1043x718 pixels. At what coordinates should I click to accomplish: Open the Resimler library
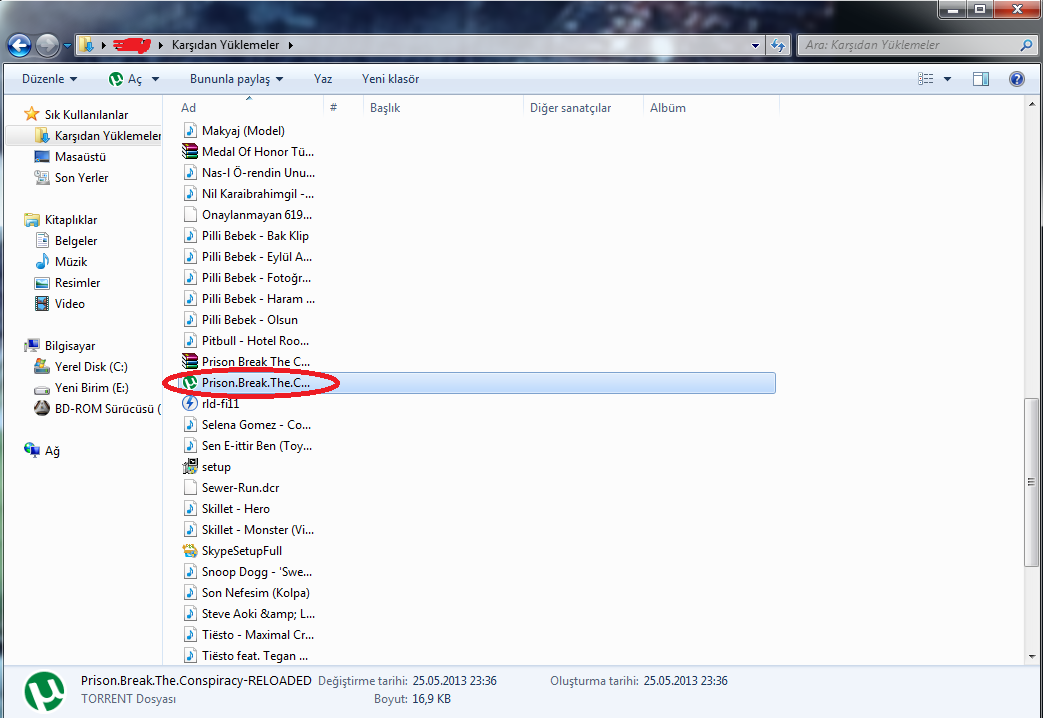click(67, 283)
